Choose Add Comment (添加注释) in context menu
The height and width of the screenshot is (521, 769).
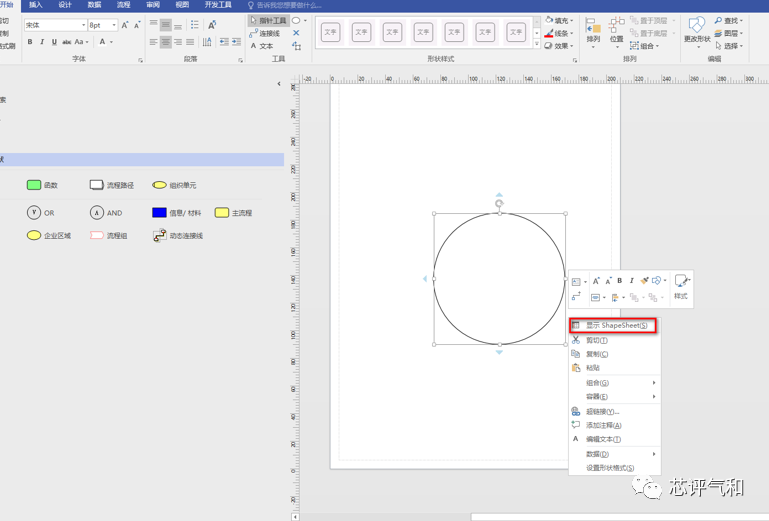tap(613, 425)
